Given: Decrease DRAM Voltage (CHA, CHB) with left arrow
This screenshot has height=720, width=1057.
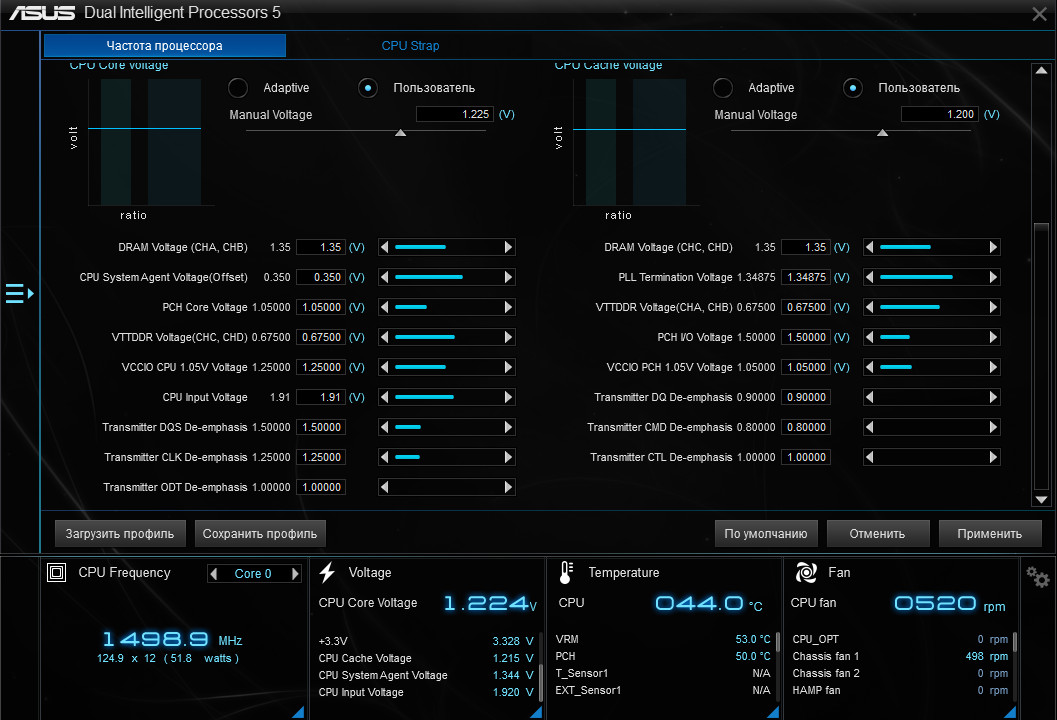Looking at the screenshot, I should click(384, 247).
